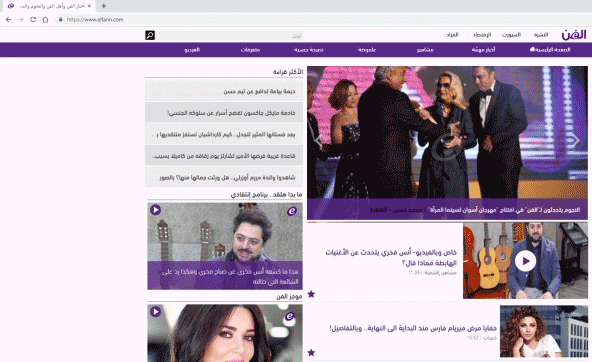Star the أنس فخري article
This screenshot has height=362, width=592.
tap(311, 294)
